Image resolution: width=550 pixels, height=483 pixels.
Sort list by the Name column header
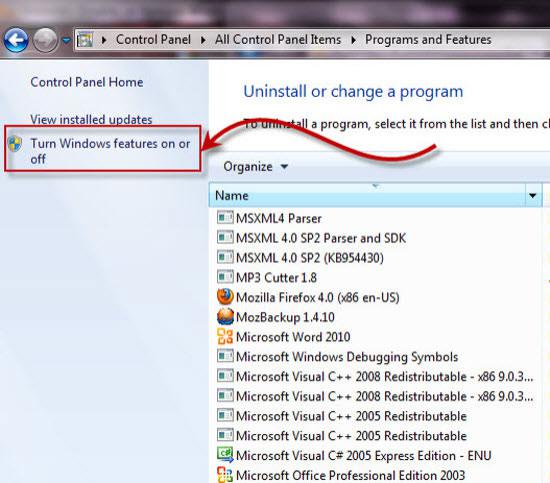[367, 195]
